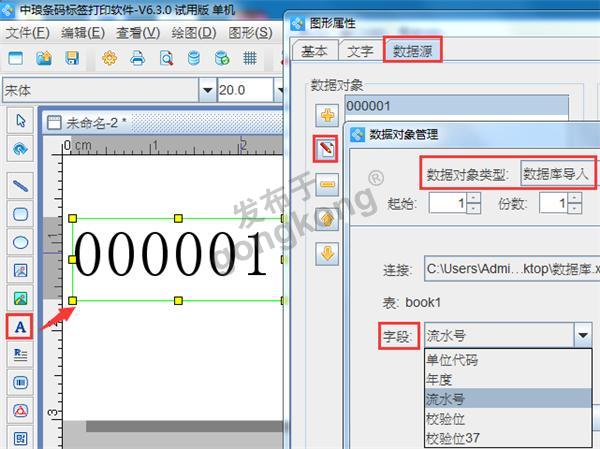
Task: Select the curve drawing tool
Action: click(x=20, y=149)
